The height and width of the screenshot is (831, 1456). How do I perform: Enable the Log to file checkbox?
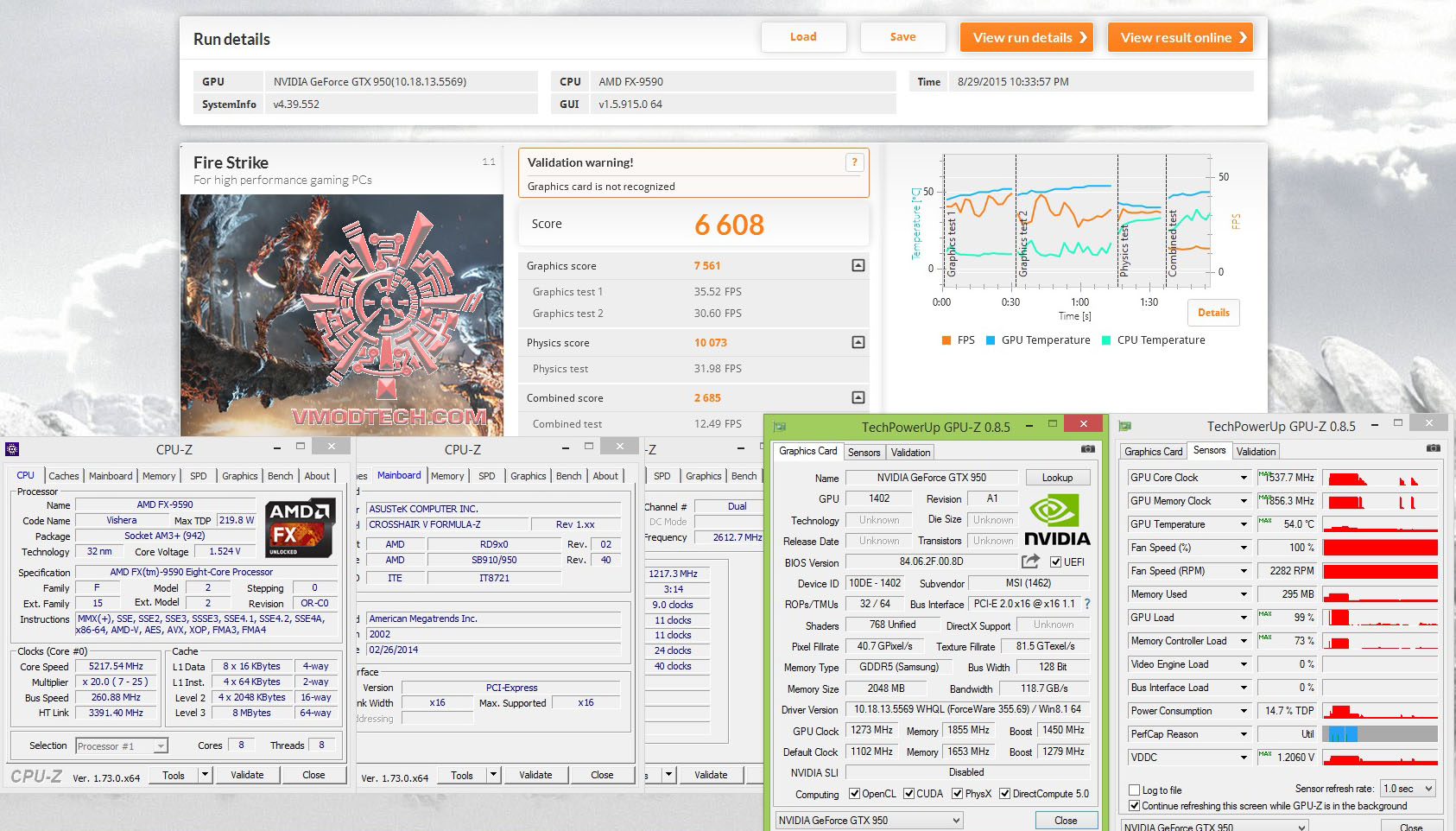pyautogui.click(x=1135, y=790)
